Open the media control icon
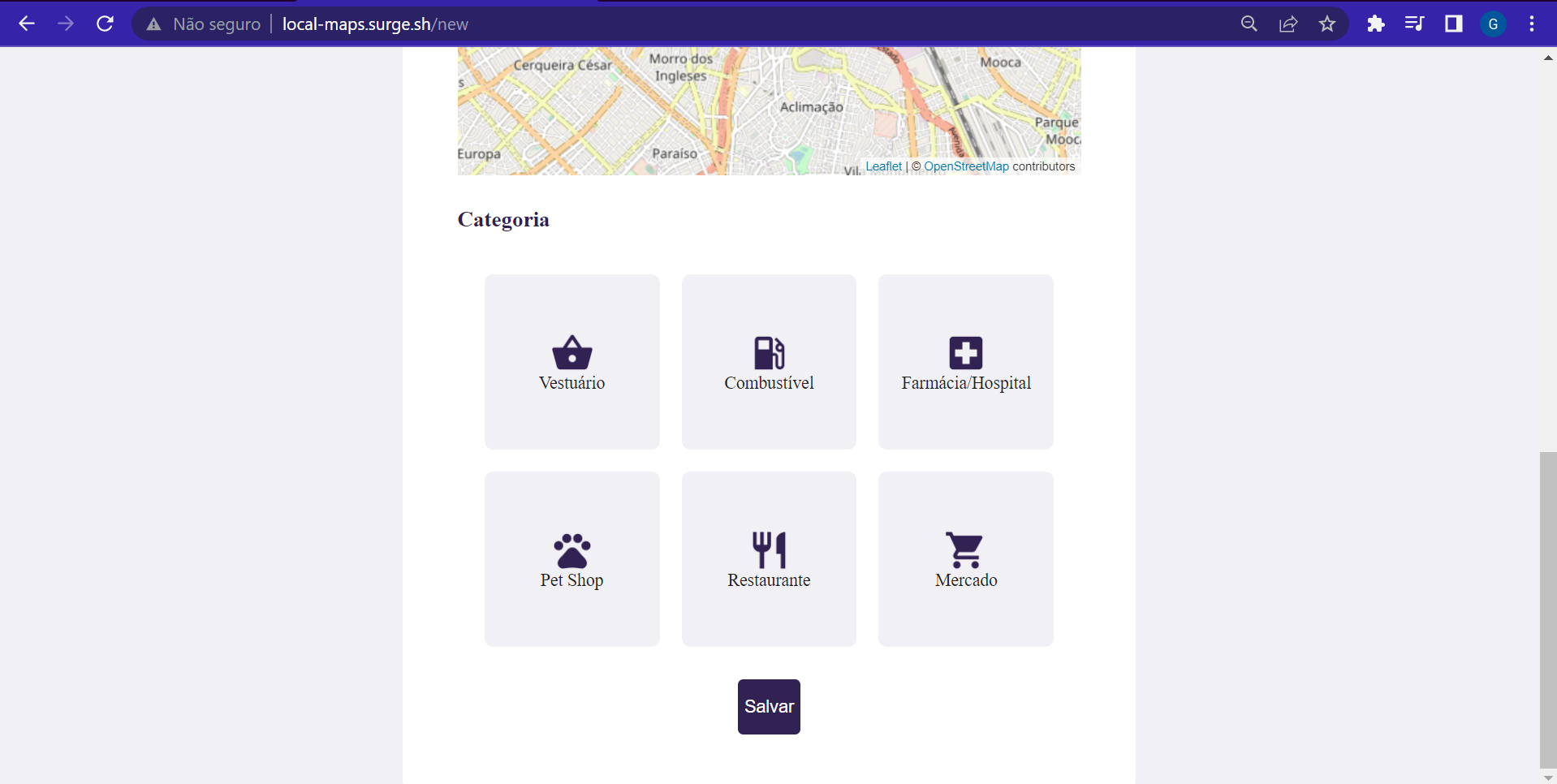Viewport: 1557px width, 784px height. pyautogui.click(x=1414, y=24)
